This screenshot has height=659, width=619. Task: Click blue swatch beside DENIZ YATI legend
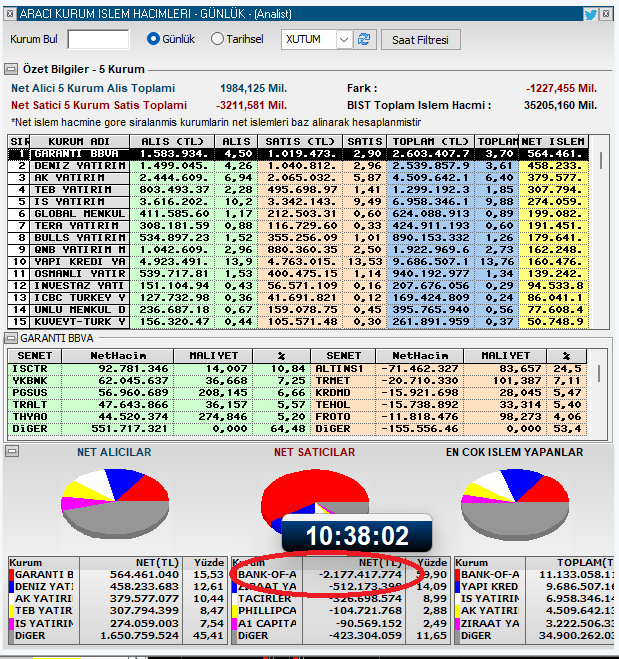[x=11, y=587]
